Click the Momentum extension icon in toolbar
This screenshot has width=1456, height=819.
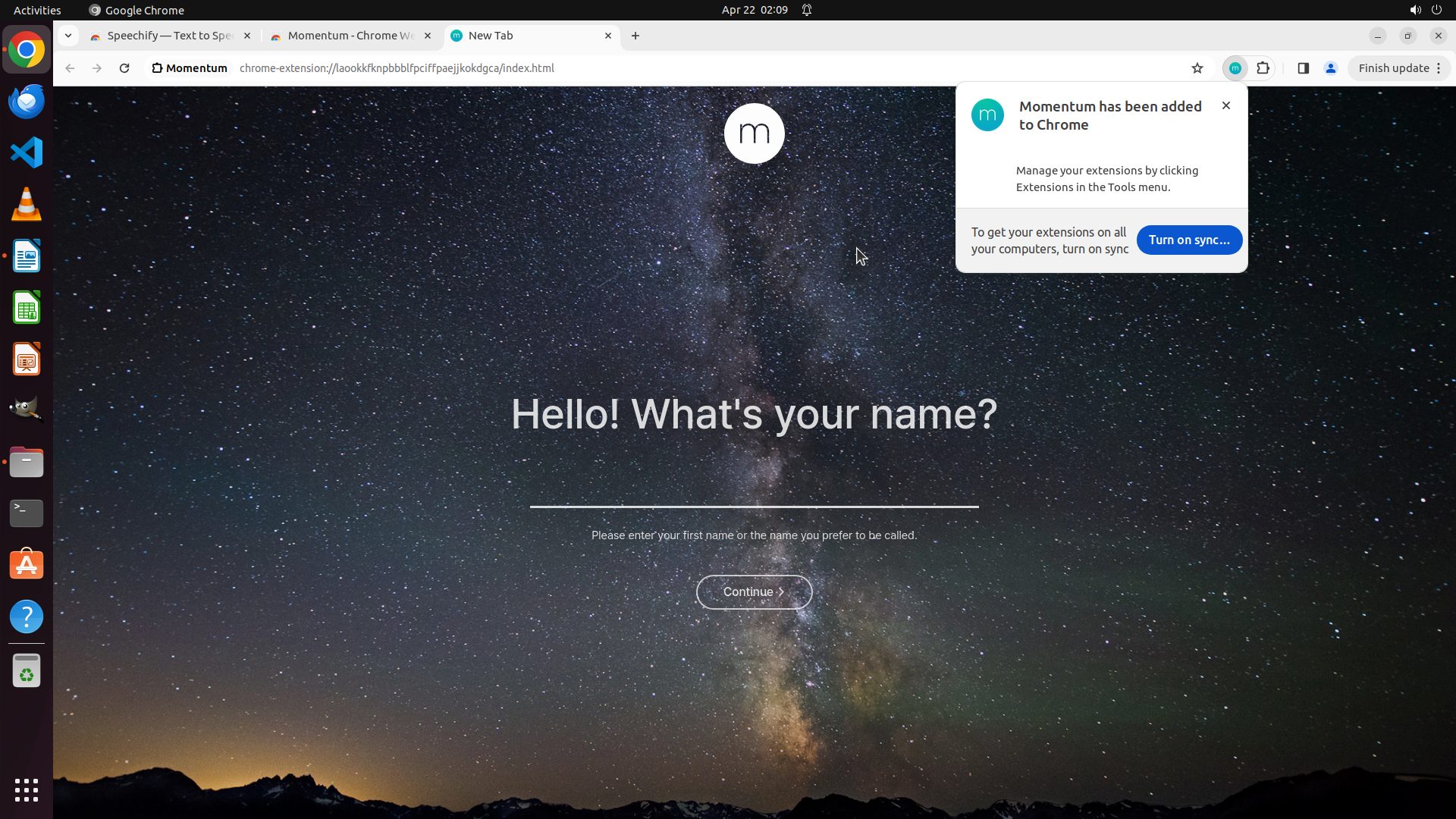point(1235,68)
